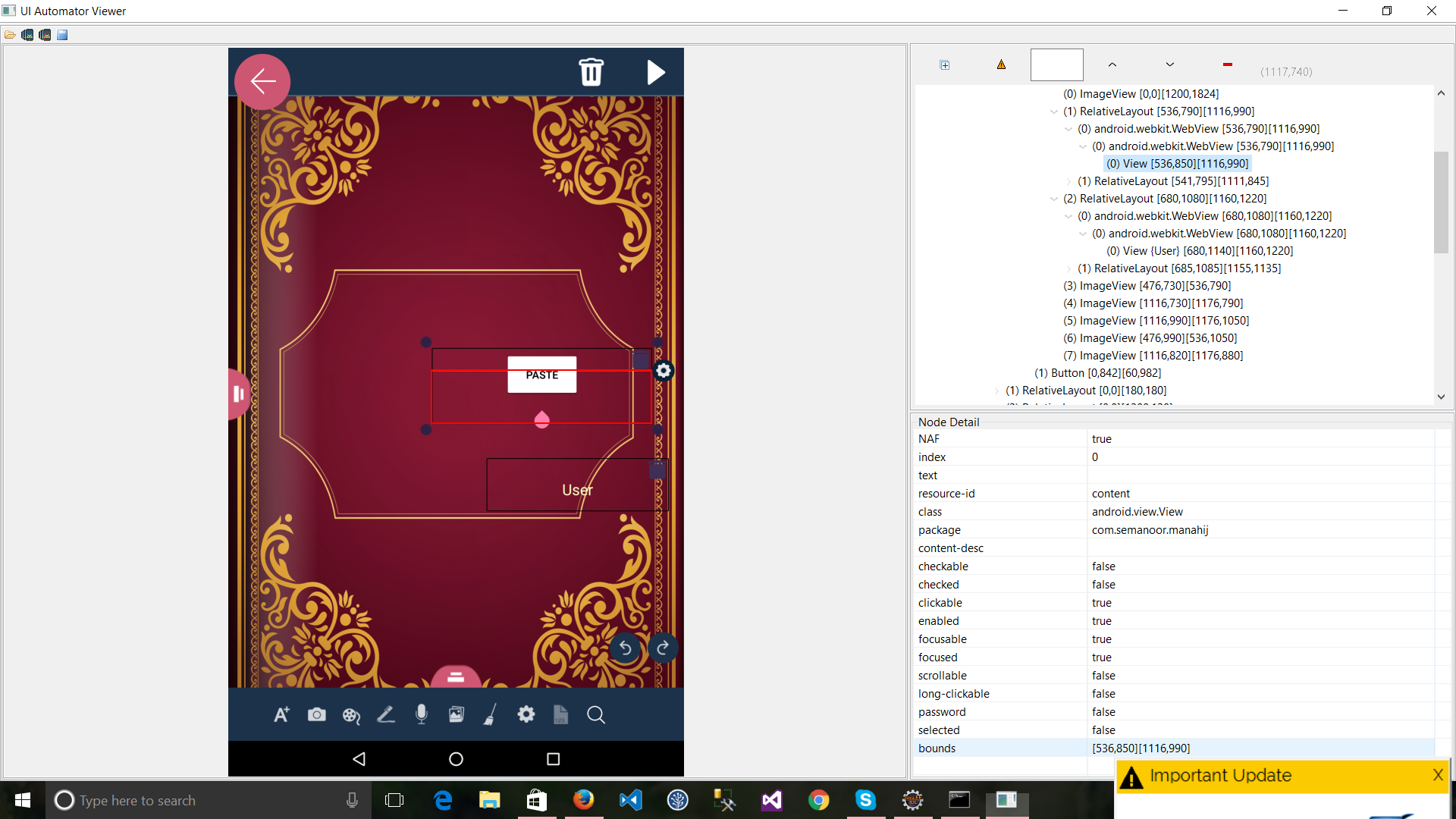Click the PASTE button

(541, 375)
